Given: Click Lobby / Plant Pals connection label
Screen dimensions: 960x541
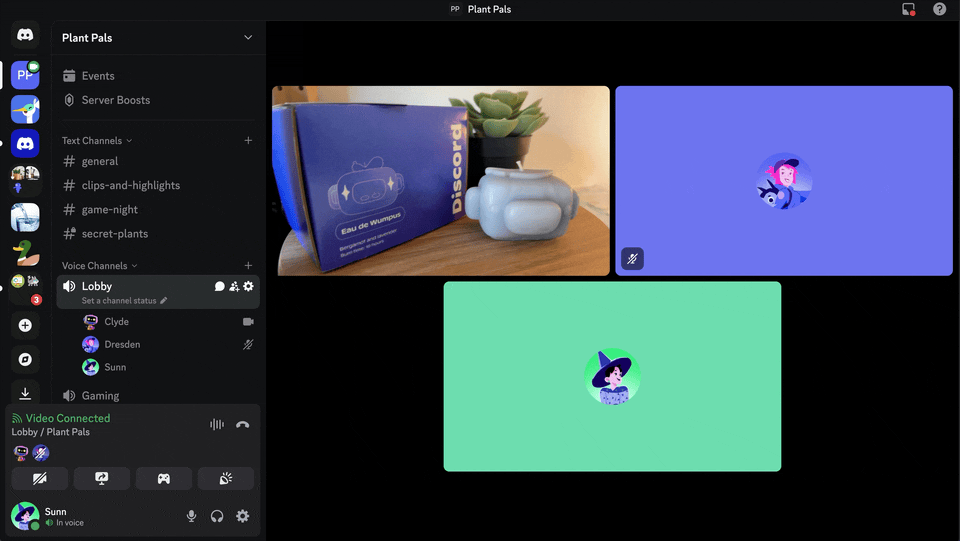Looking at the screenshot, I should [x=50, y=432].
